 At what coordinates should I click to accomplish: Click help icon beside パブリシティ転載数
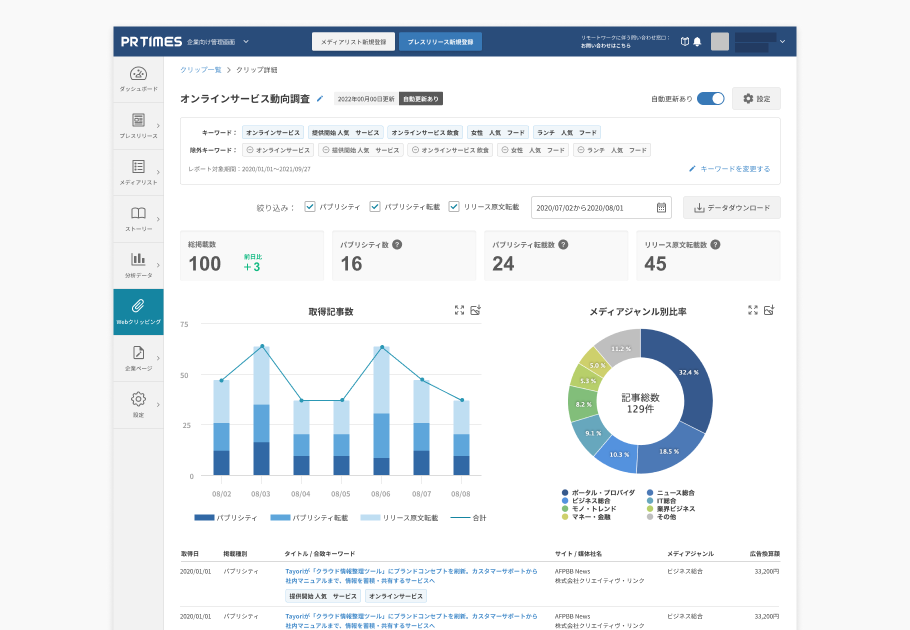(x=563, y=245)
